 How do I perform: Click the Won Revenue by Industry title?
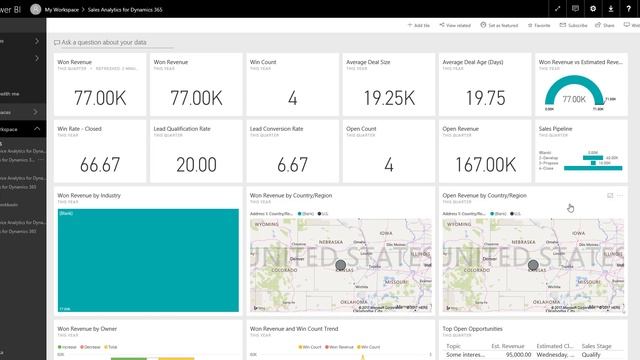pyautogui.click(x=89, y=196)
